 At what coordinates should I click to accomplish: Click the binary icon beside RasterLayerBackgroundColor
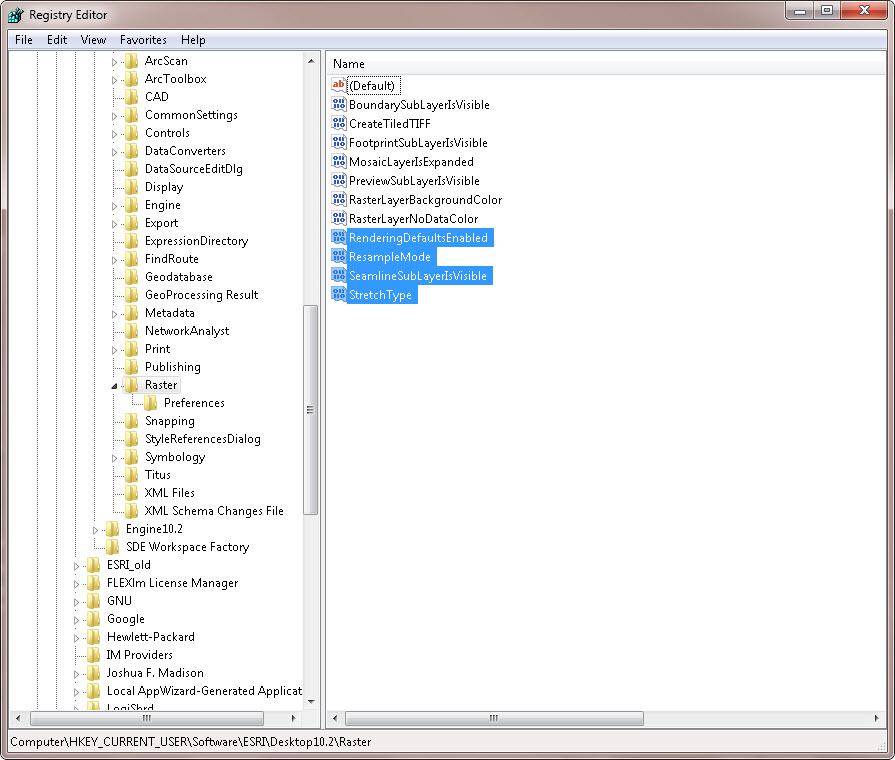(x=338, y=199)
